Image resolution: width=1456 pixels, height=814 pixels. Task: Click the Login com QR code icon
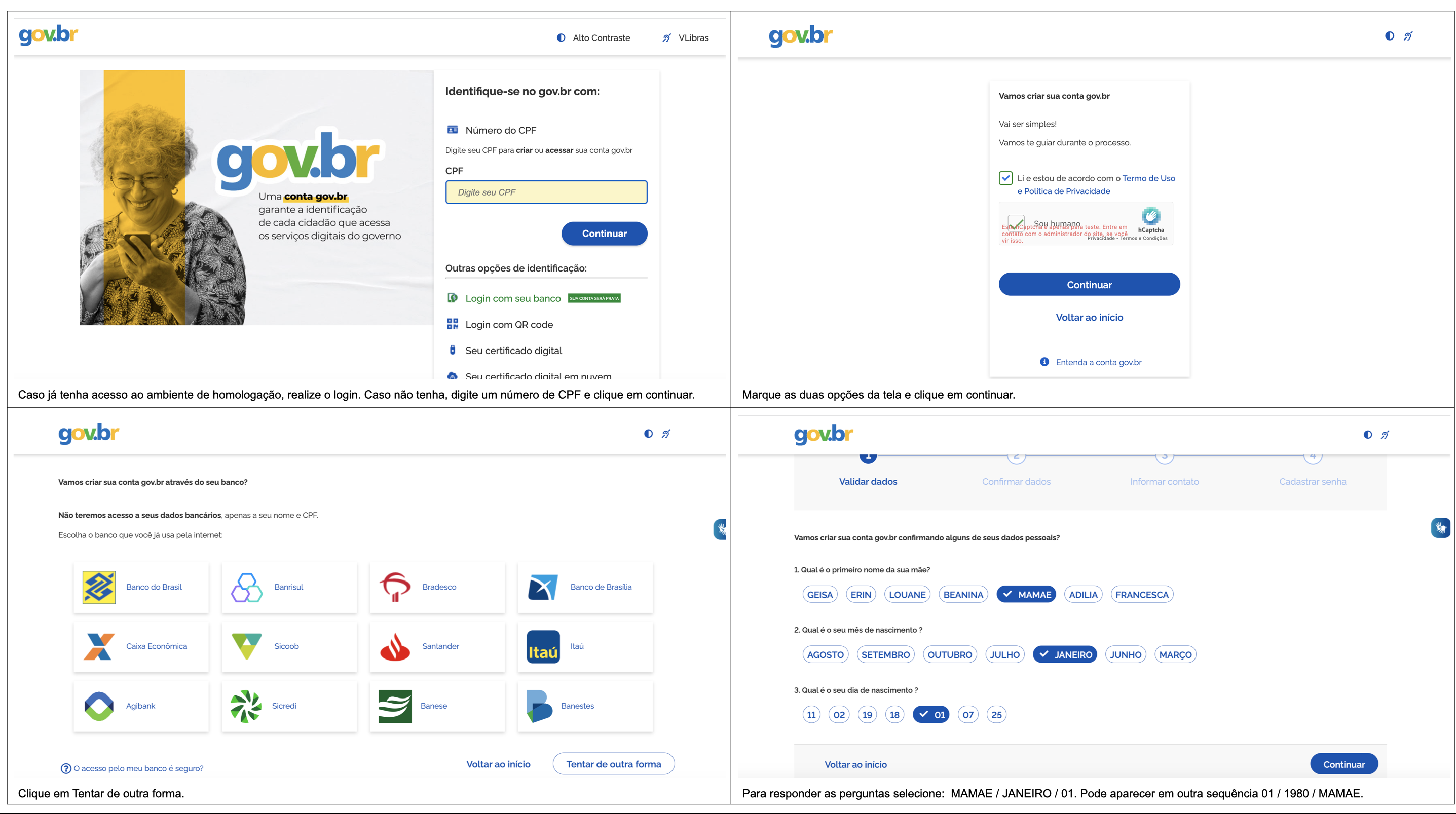[x=452, y=324]
